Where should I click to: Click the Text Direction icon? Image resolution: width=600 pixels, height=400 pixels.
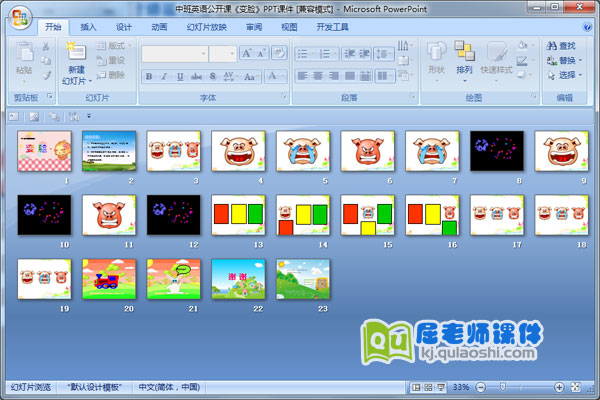click(x=405, y=46)
